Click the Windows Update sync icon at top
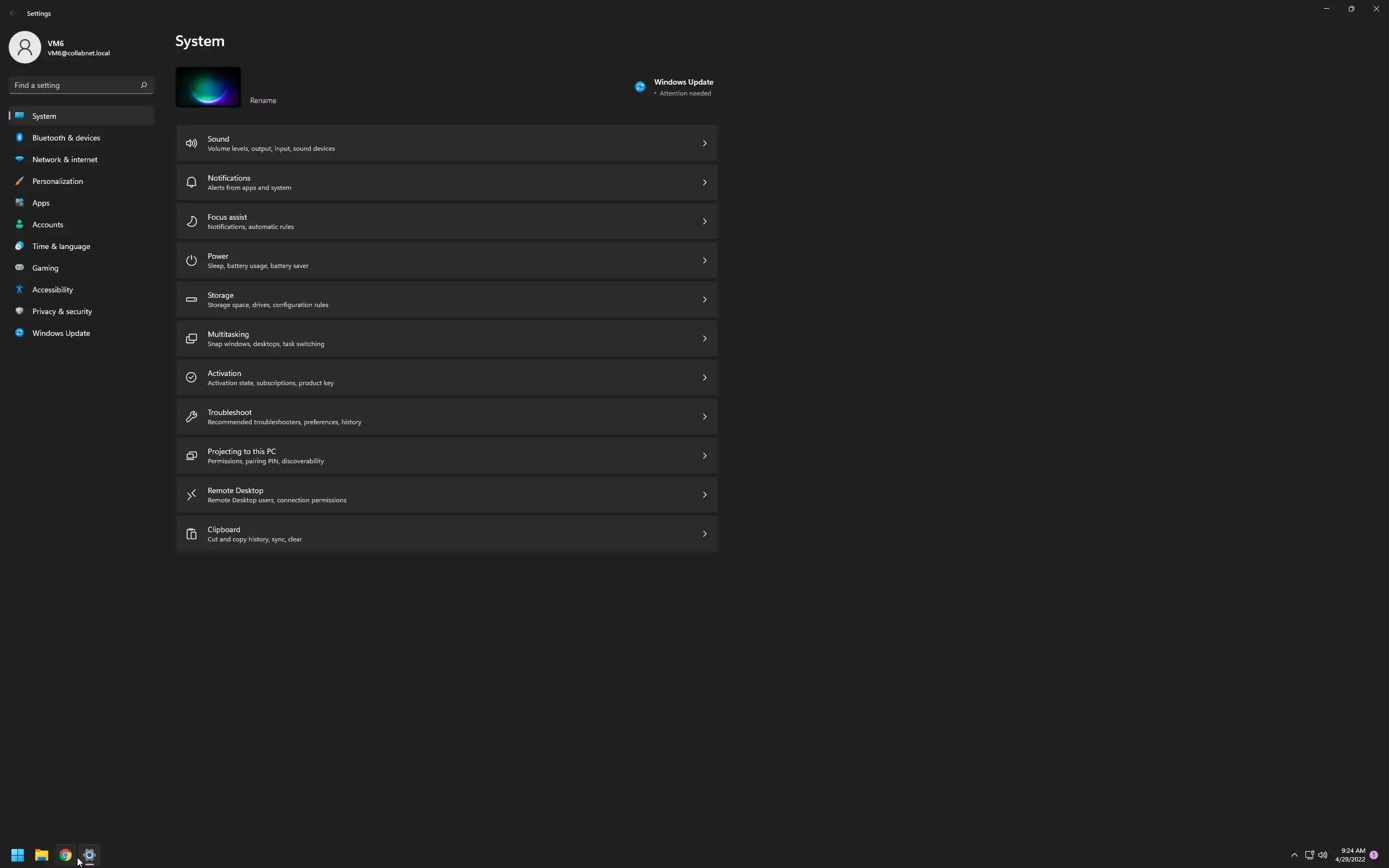 (x=640, y=87)
